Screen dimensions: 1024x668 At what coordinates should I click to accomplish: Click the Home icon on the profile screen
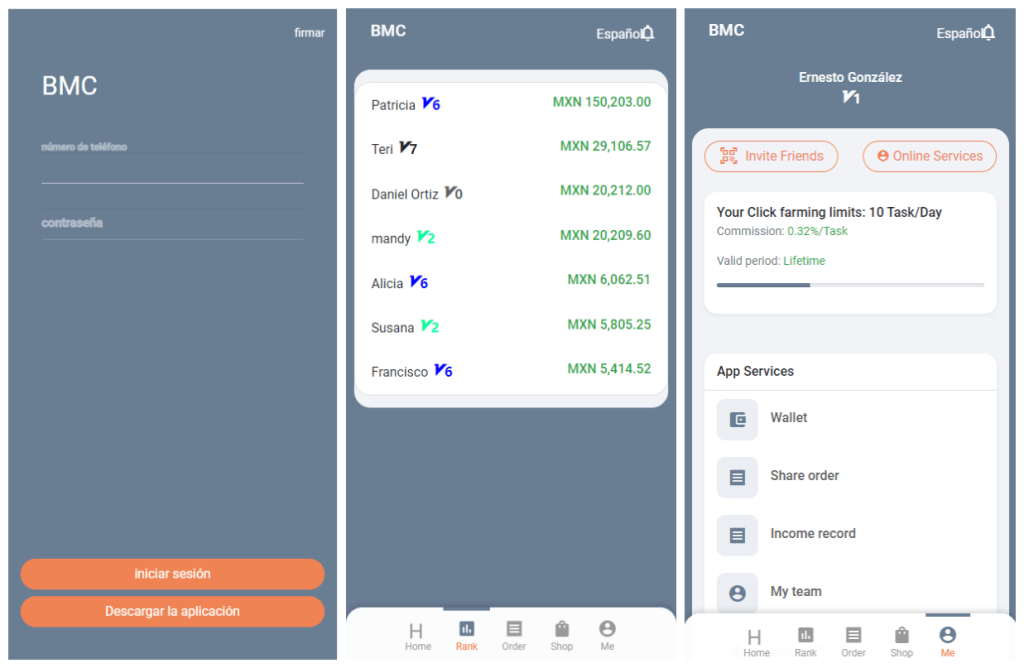pyautogui.click(x=755, y=636)
